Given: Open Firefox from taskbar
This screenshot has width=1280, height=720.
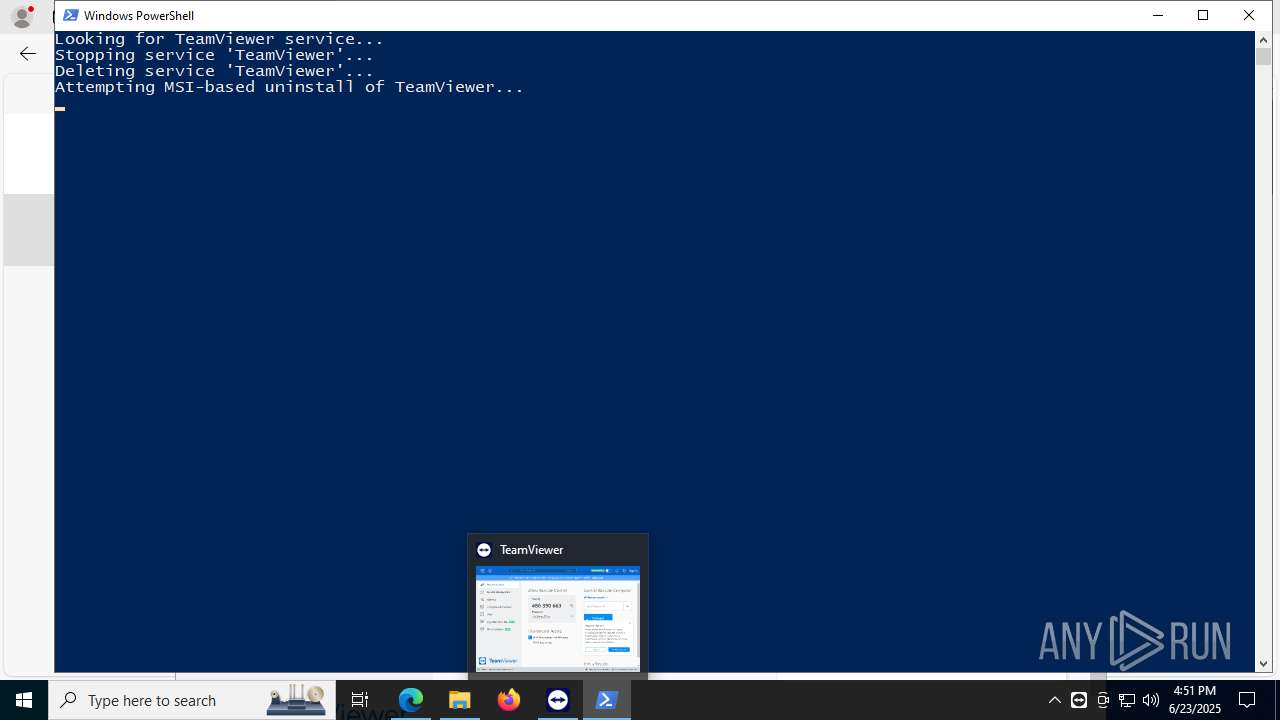Looking at the screenshot, I should coord(509,700).
